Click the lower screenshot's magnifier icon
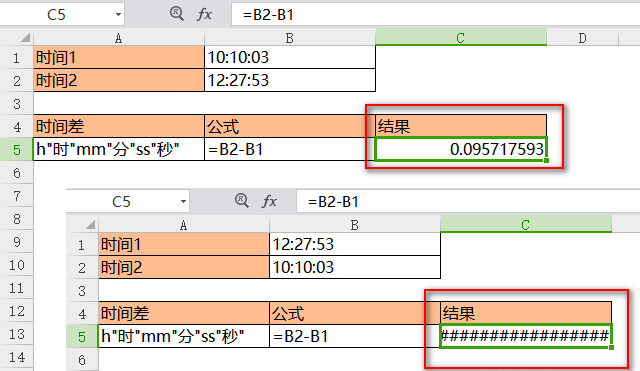The width and height of the screenshot is (640, 371). click(x=242, y=200)
